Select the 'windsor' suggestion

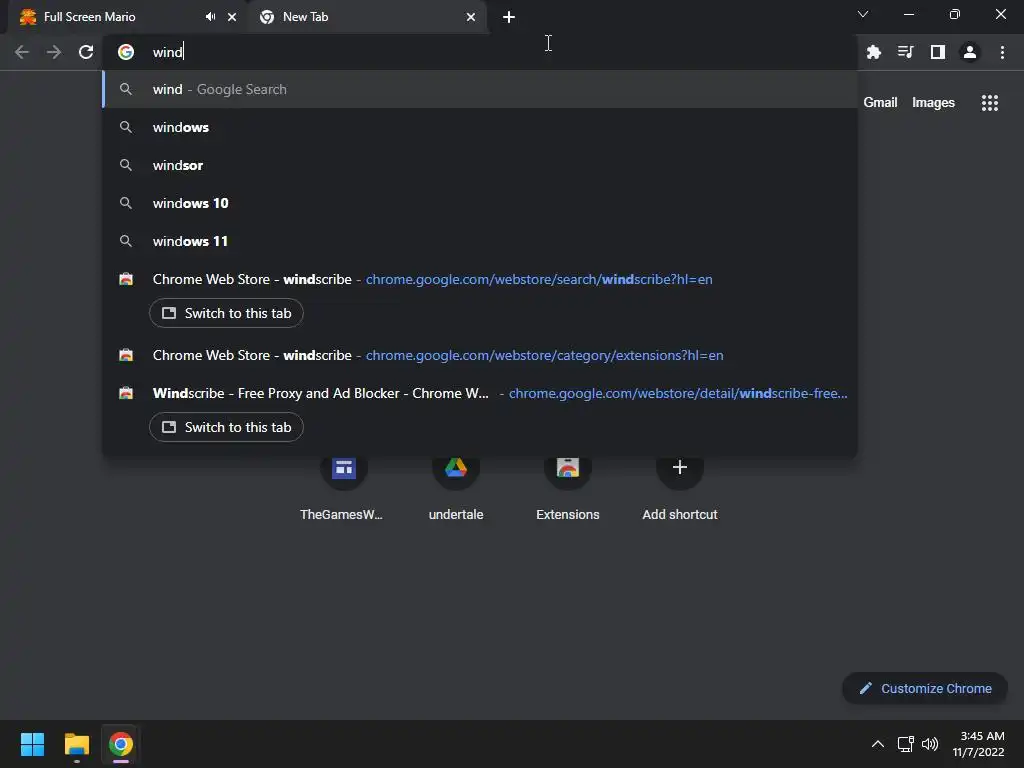pyautogui.click(x=480, y=165)
